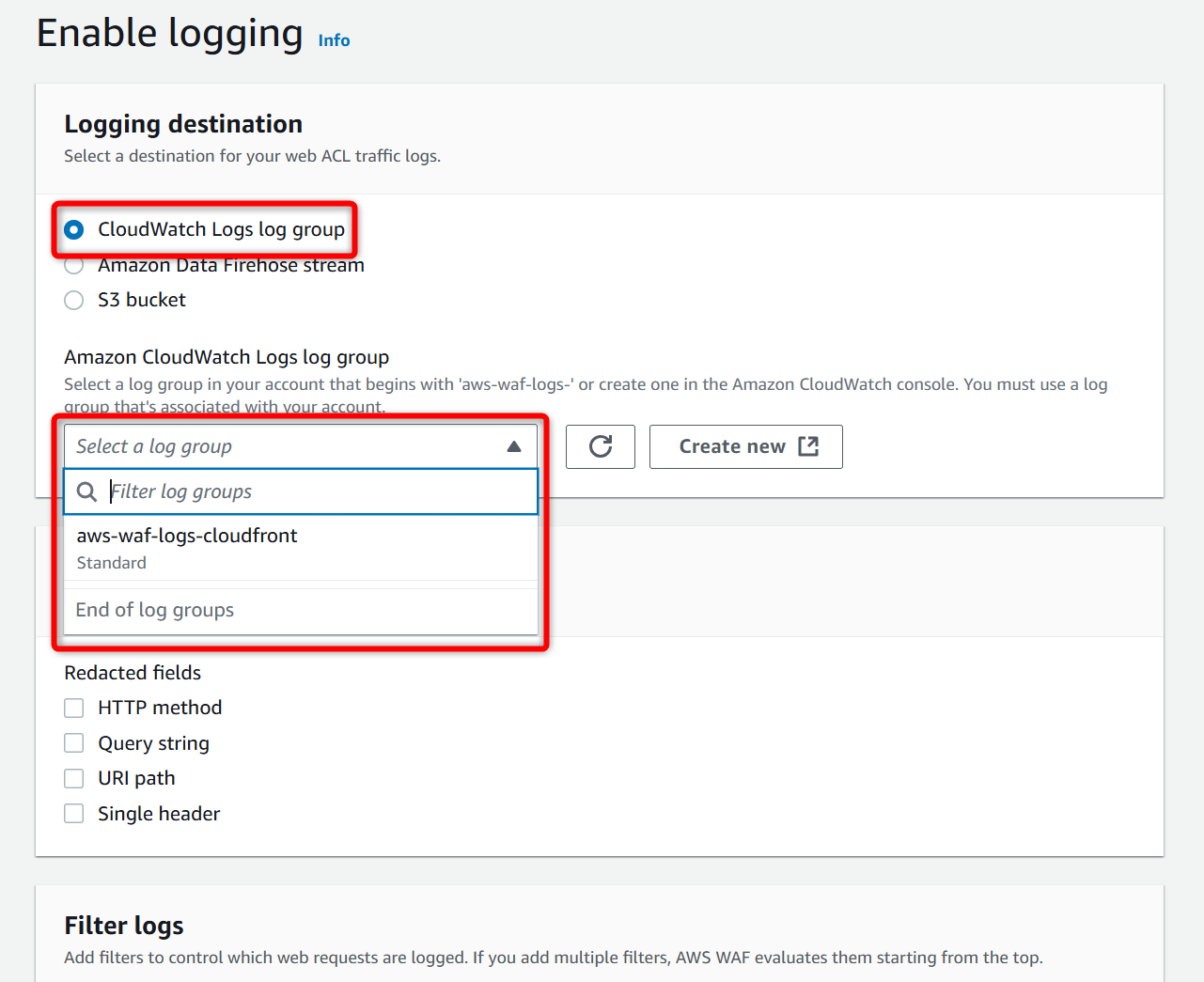Click the 'Select a log group' combo box
Viewport: 1204px width, 982px height.
pyautogui.click(x=282, y=446)
